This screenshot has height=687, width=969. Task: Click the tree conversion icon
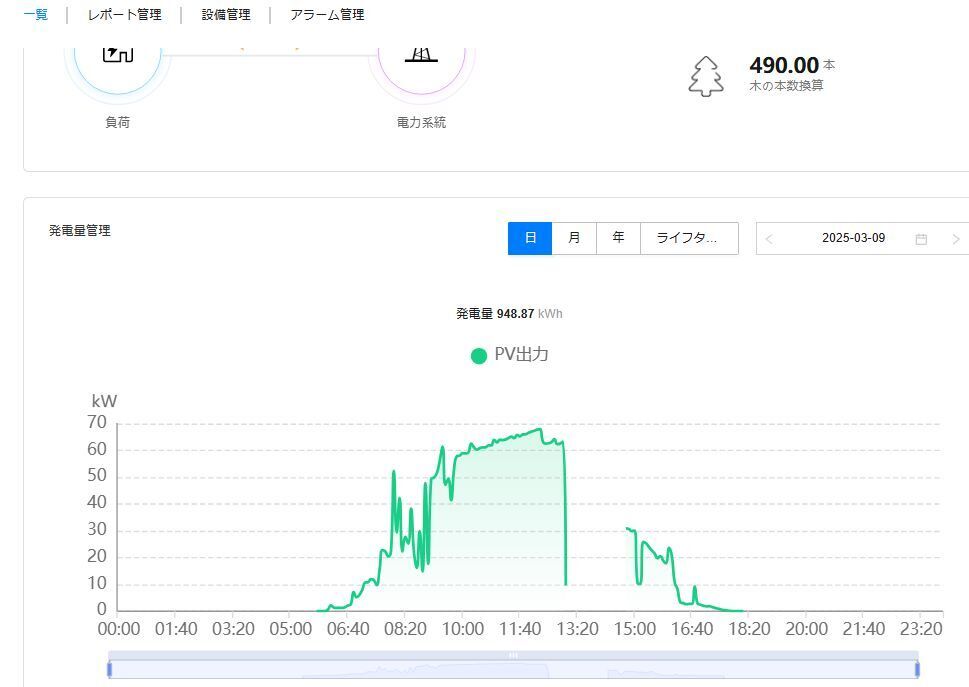(x=706, y=76)
